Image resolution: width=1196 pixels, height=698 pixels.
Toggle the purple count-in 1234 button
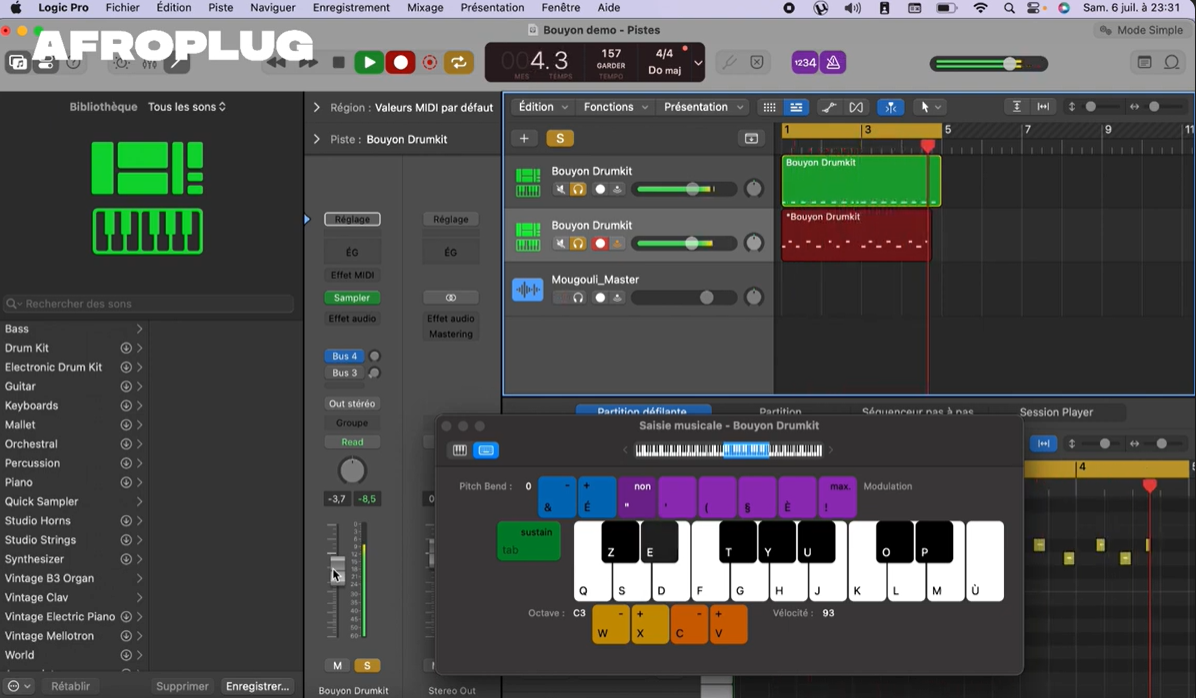click(x=804, y=62)
